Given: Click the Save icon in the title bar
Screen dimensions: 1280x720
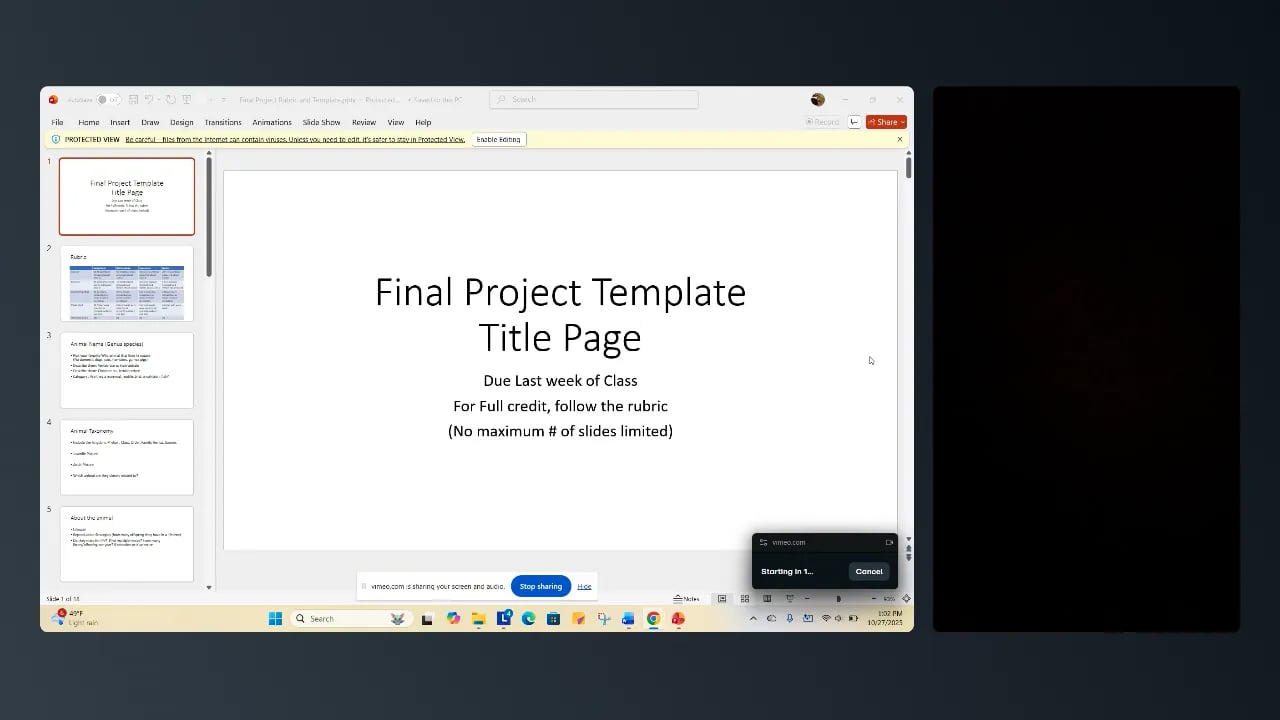Looking at the screenshot, I should click(133, 100).
